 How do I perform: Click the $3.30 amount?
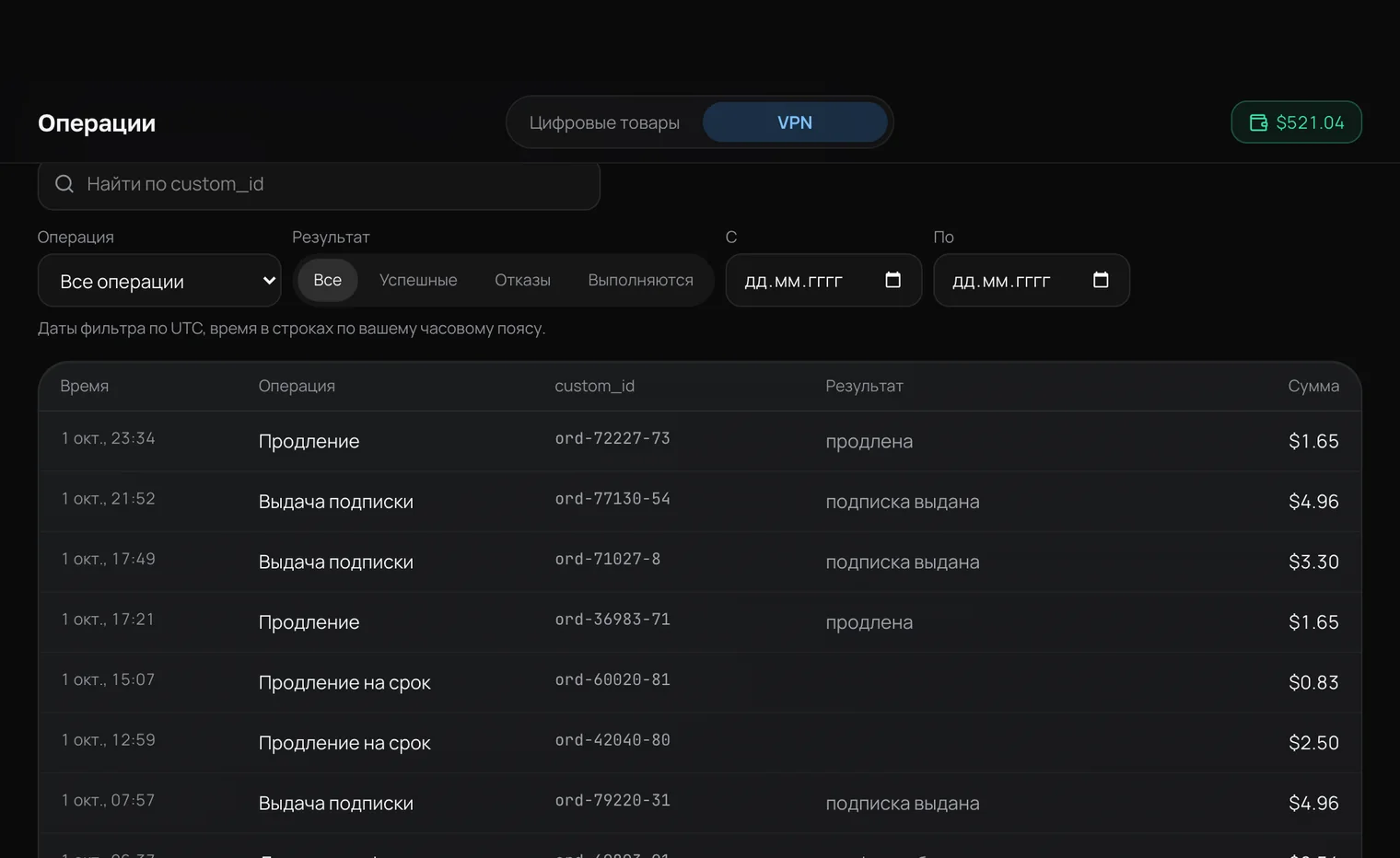1313,562
